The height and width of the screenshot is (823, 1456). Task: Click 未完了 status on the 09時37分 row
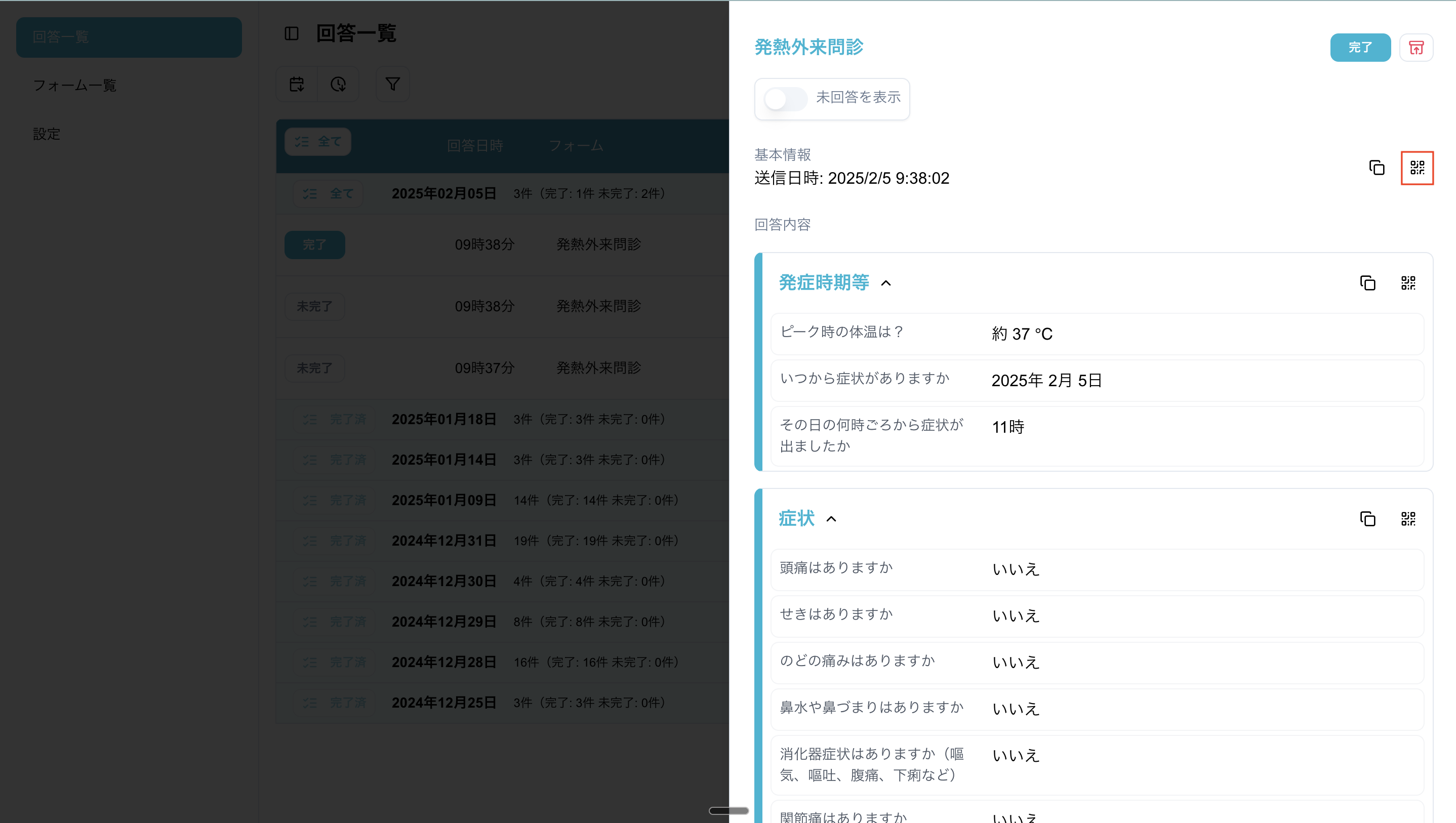pyautogui.click(x=314, y=368)
